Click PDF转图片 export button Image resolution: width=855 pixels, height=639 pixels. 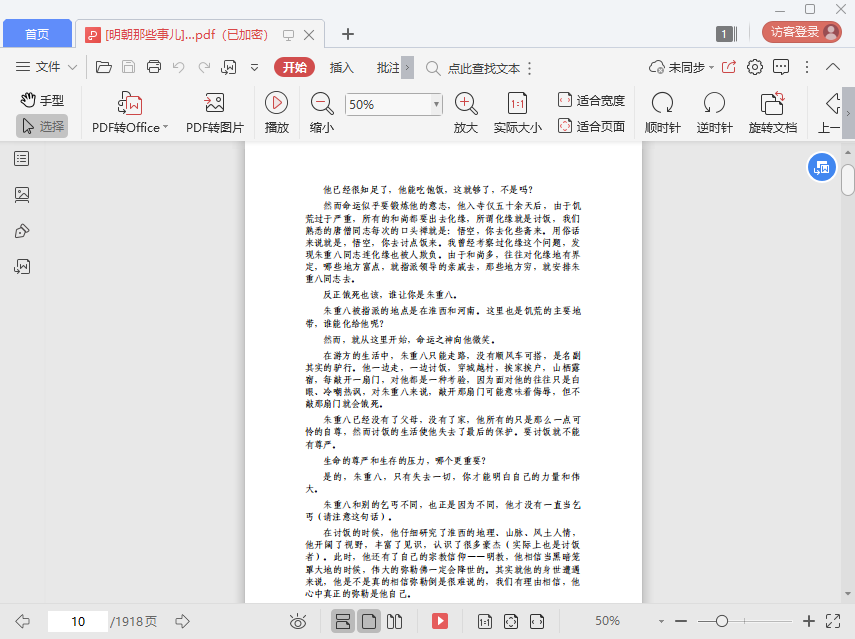pyautogui.click(x=215, y=113)
